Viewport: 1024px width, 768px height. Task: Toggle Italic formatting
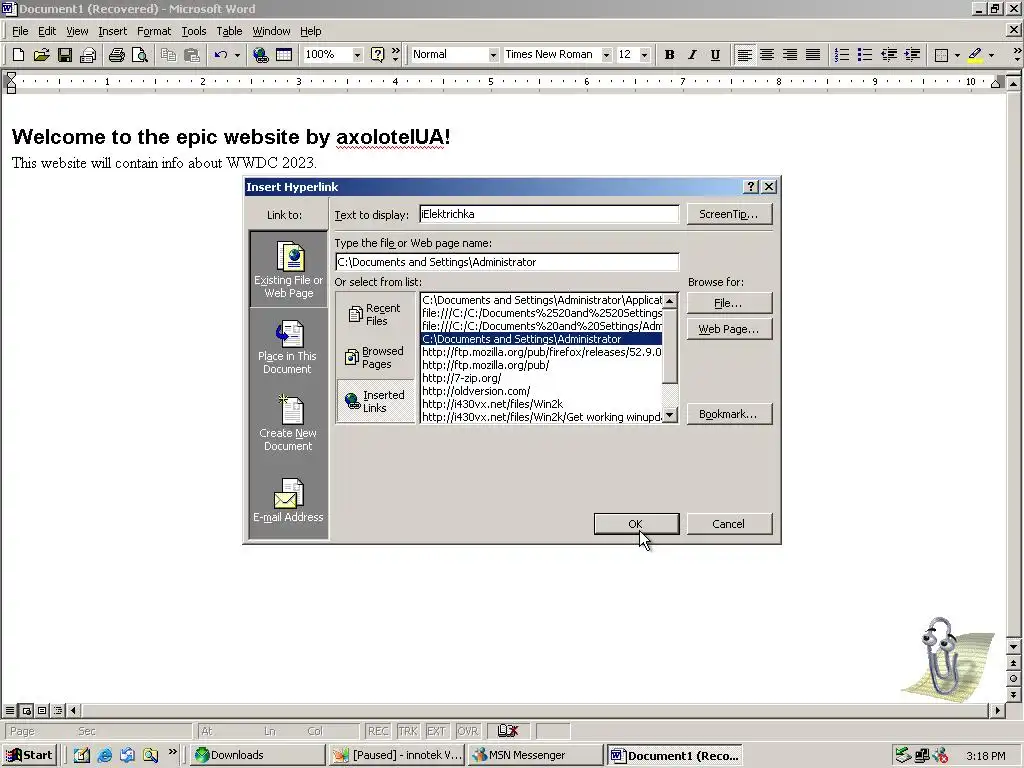(x=692, y=55)
